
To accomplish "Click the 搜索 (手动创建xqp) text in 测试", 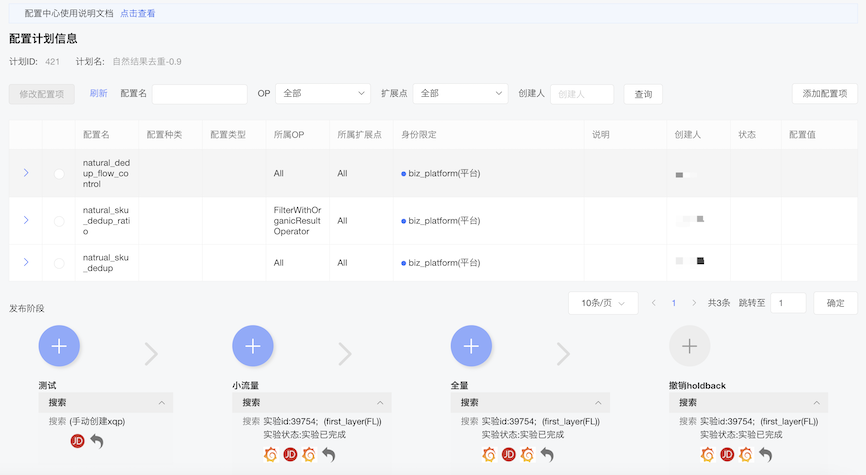I will [87, 421].
